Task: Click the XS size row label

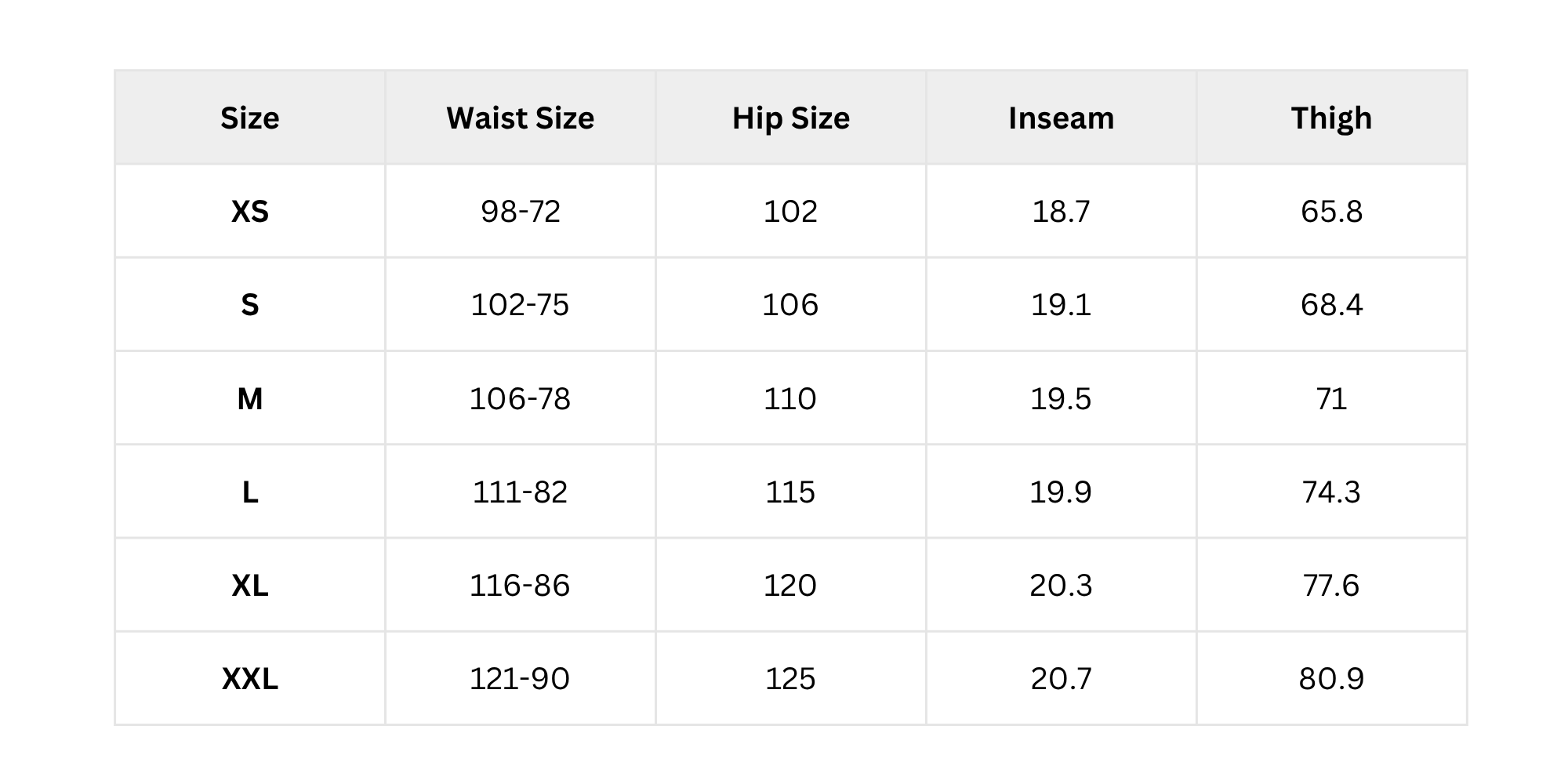Action: (249, 212)
